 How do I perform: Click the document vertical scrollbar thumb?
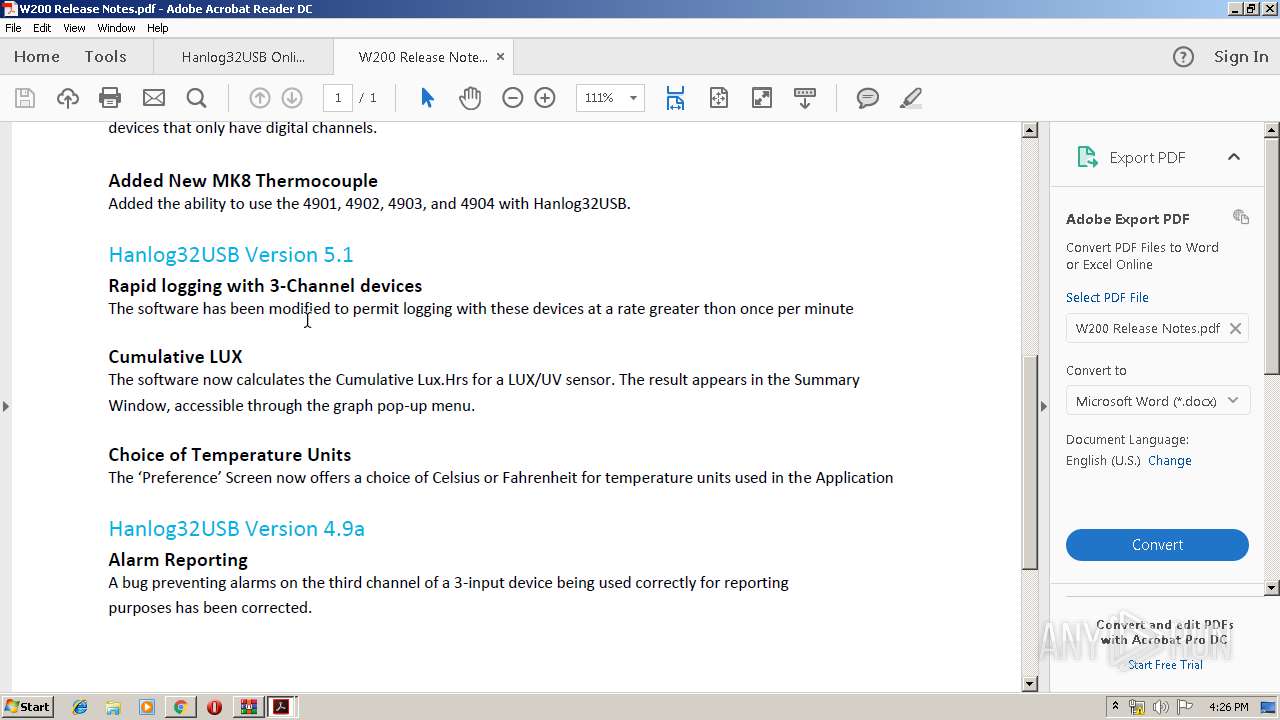pos(1030,462)
